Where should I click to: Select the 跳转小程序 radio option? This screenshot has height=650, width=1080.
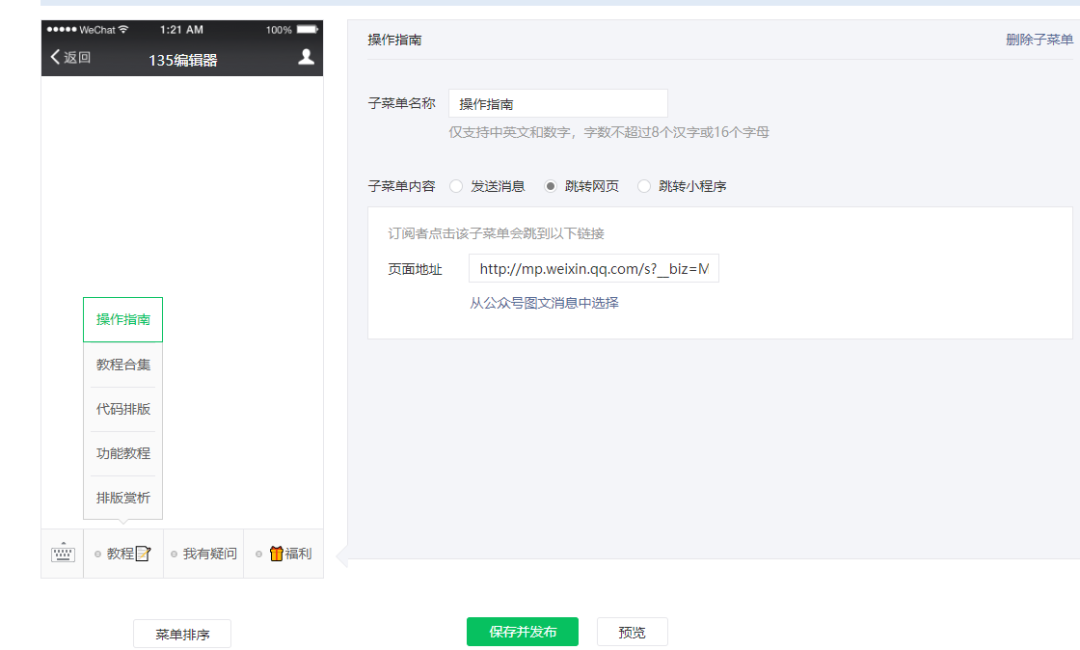[644, 186]
